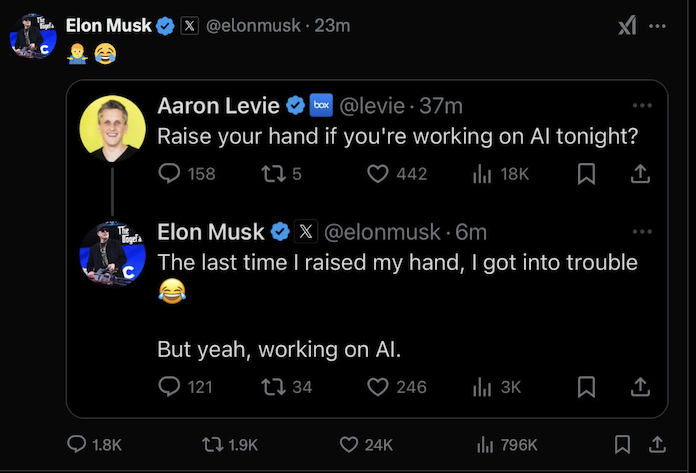The height and width of the screenshot is (473, 696).
Task: Open more options menu on main post
Action: tap(657, 26)
